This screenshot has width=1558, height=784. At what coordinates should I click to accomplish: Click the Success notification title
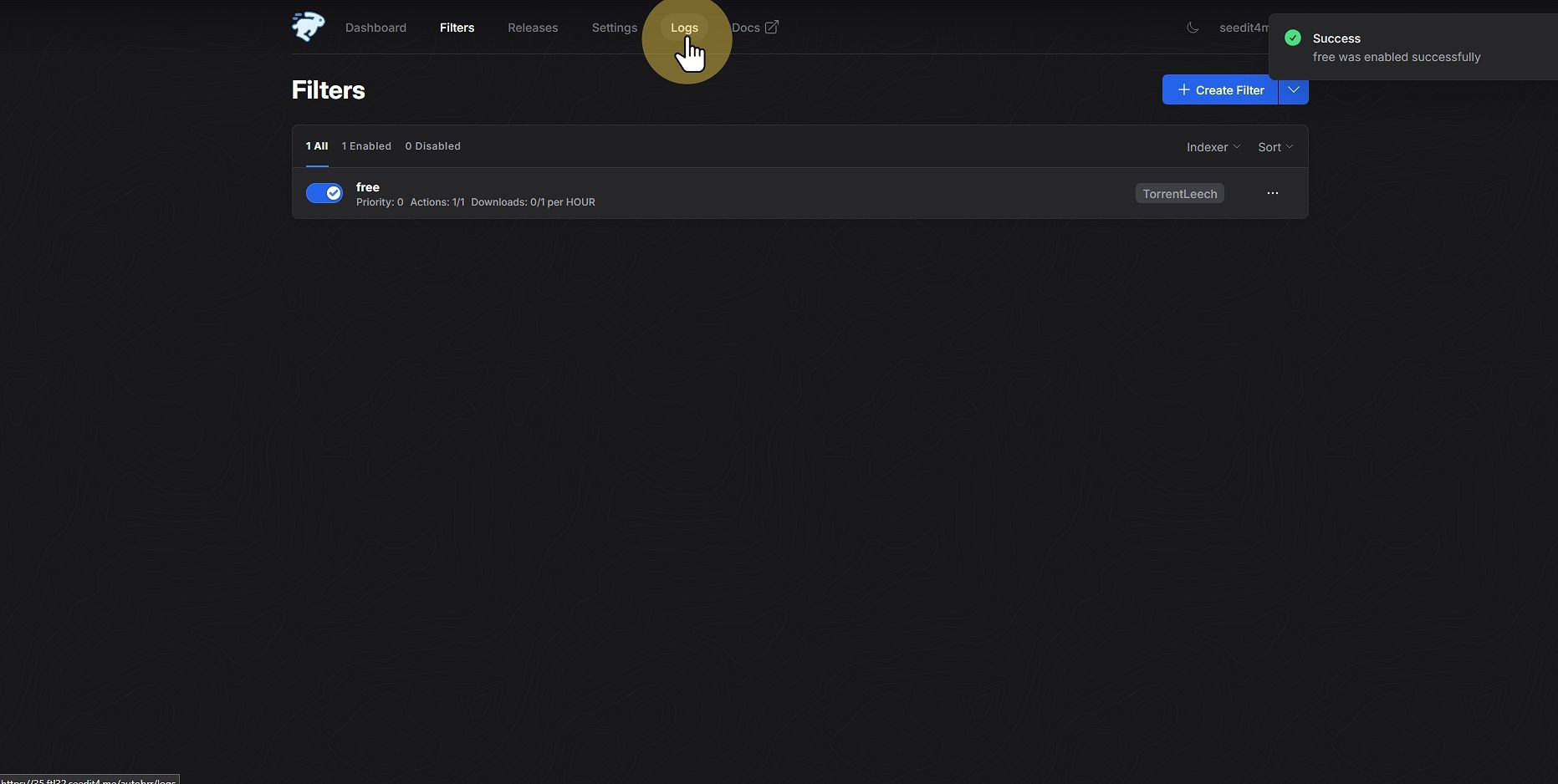[x=1336, y=38]
